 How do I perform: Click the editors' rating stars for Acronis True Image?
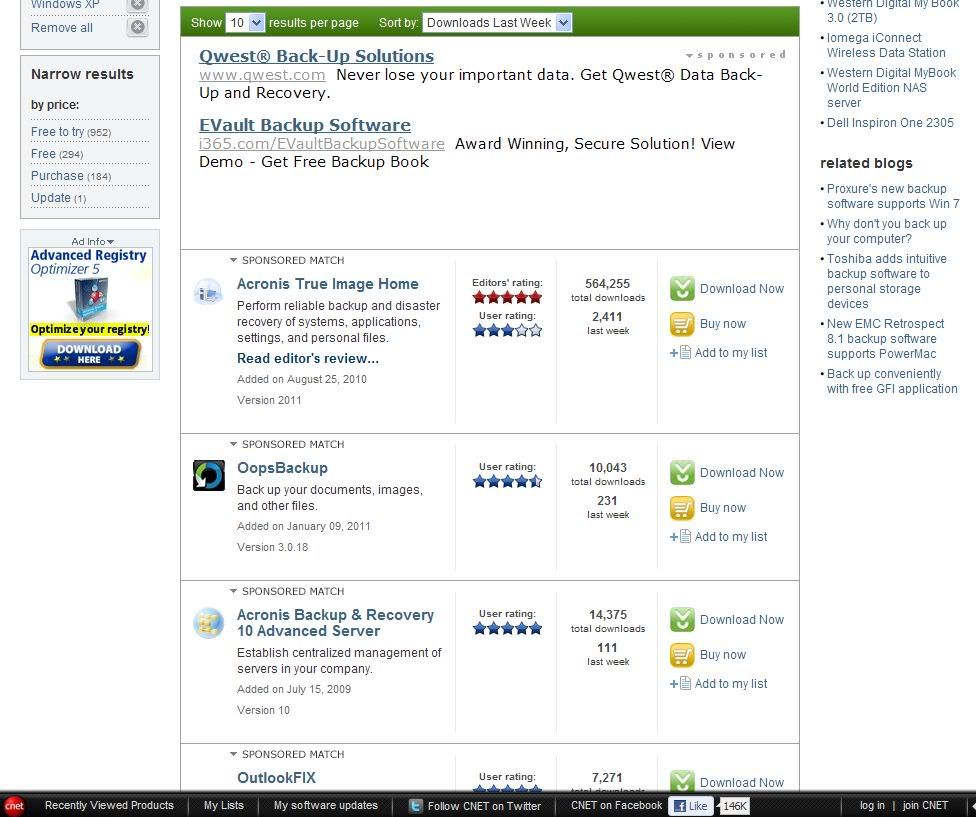point(507,297)
